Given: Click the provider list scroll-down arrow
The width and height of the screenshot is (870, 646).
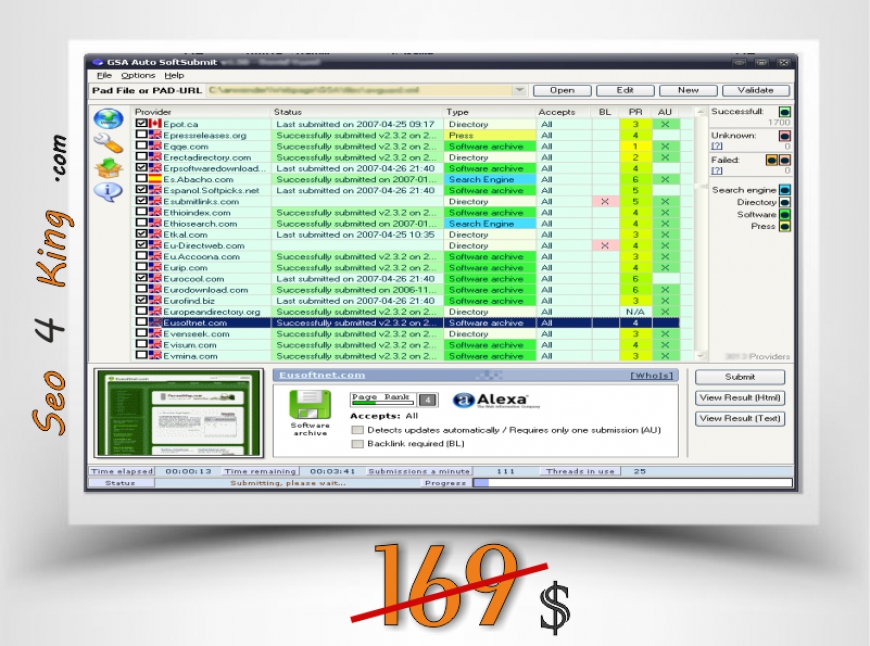Looking at the screenshot, I should point(700,356).
